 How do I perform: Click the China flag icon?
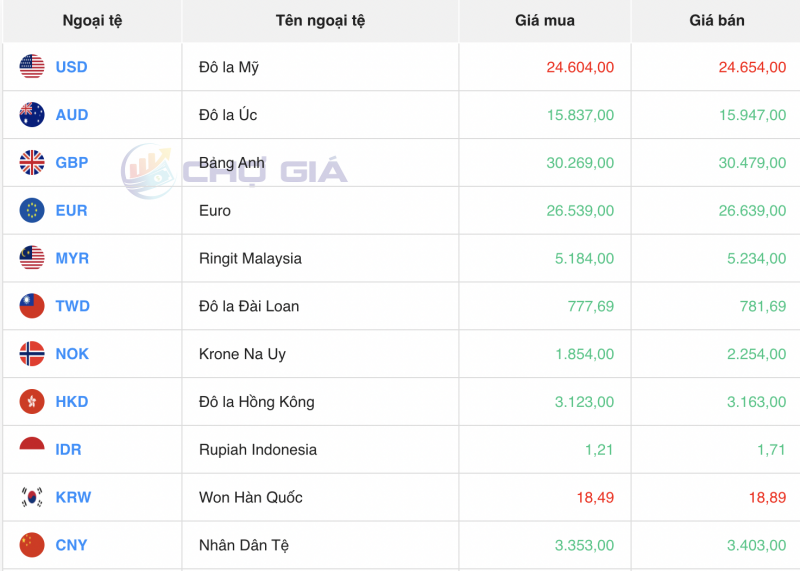pos(32,545)
